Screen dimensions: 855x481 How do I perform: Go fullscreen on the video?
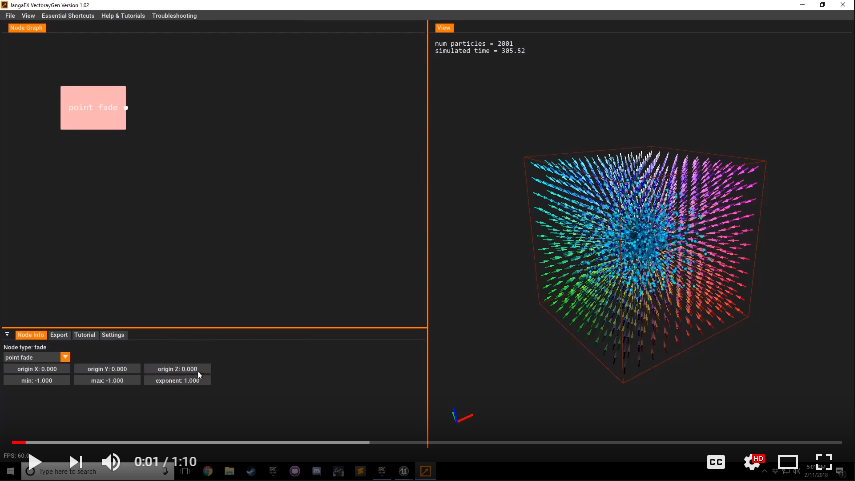pyautogui.click(x=823, y=462)
